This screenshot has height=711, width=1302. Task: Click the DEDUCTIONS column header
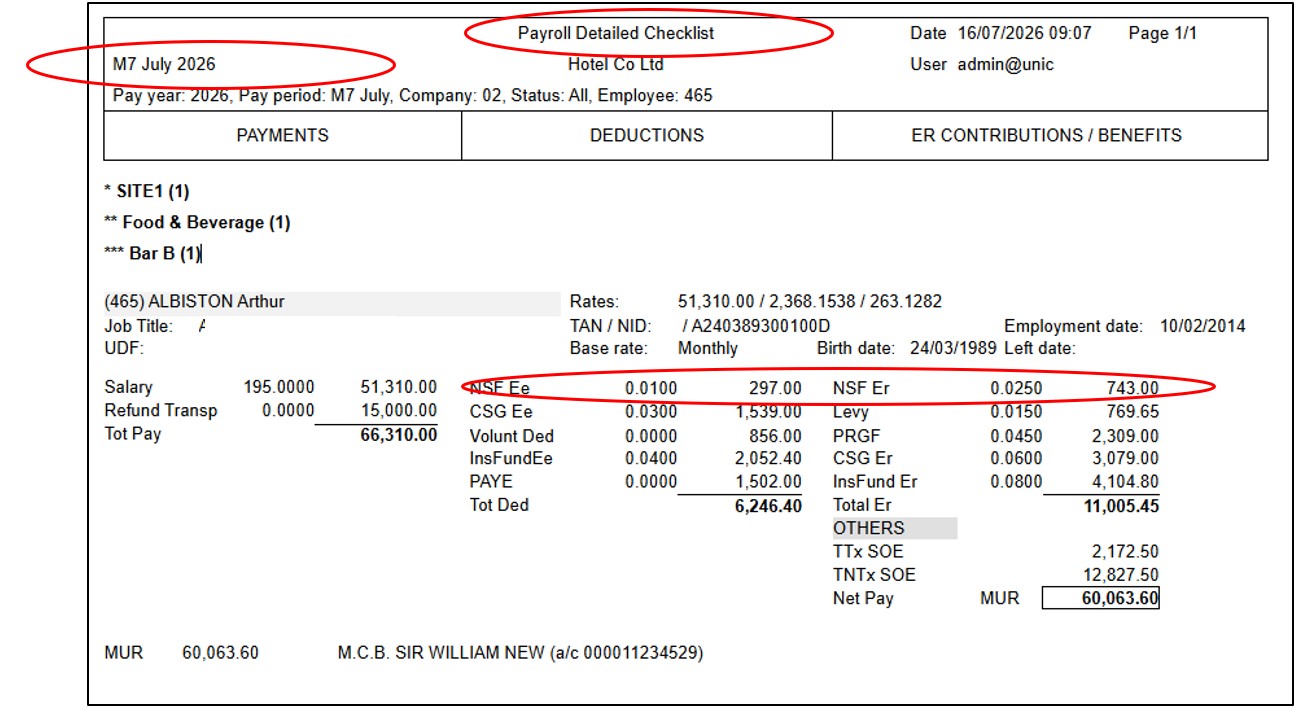pos(646,135)
